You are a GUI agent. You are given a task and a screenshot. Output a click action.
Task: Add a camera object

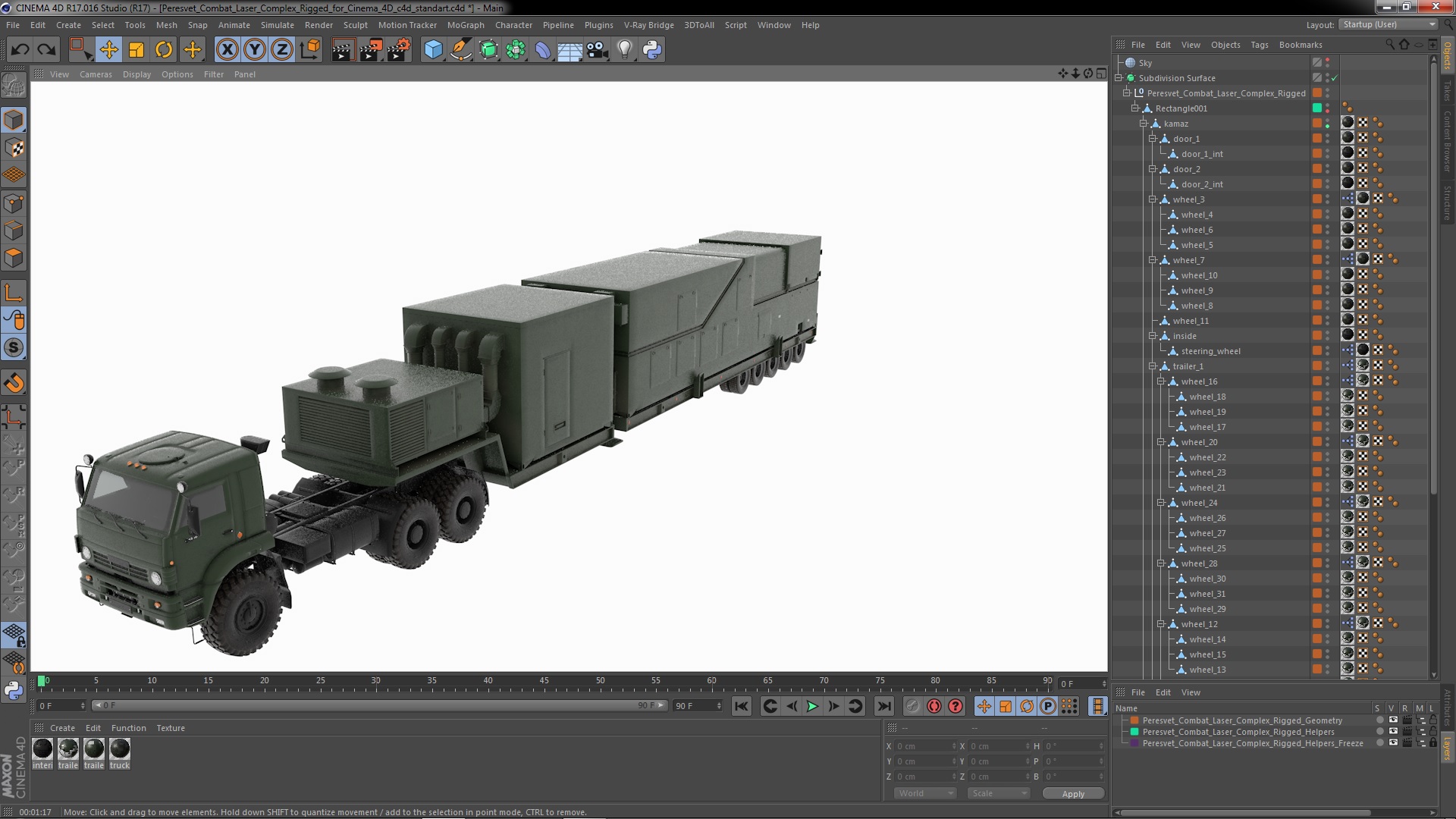tap(598, 50)
